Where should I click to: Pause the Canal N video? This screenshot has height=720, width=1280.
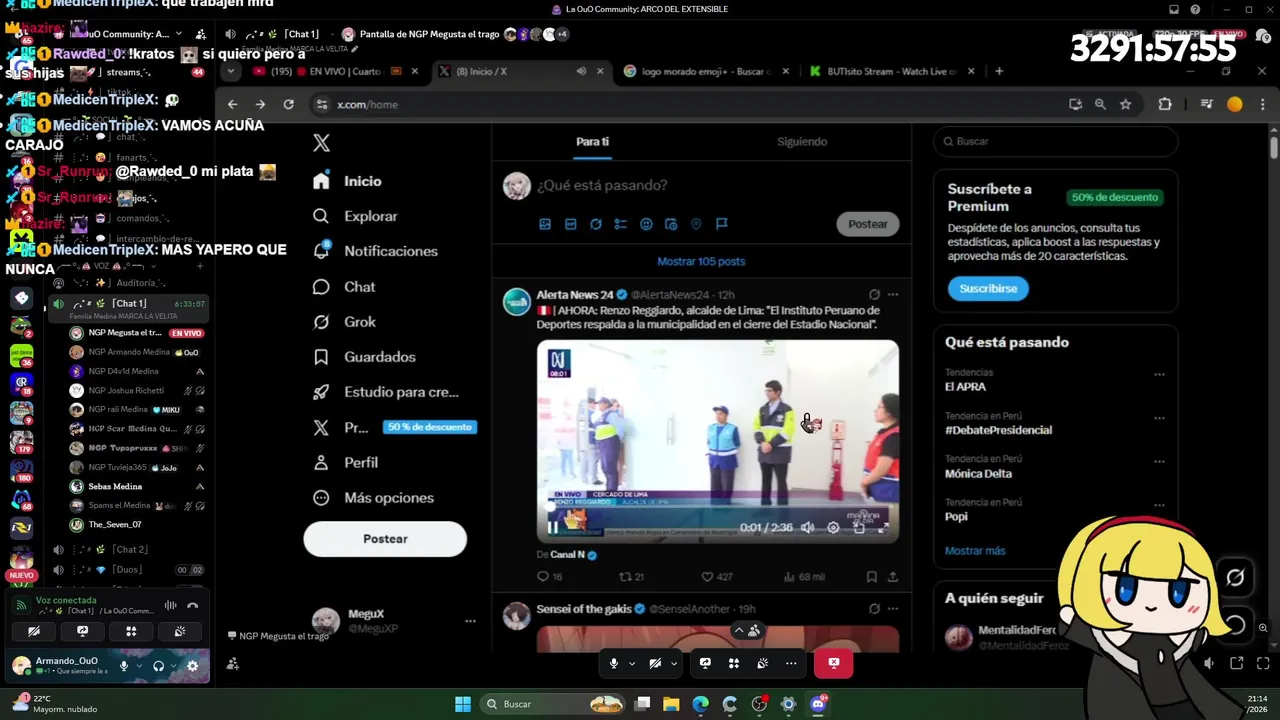point(552,527)
